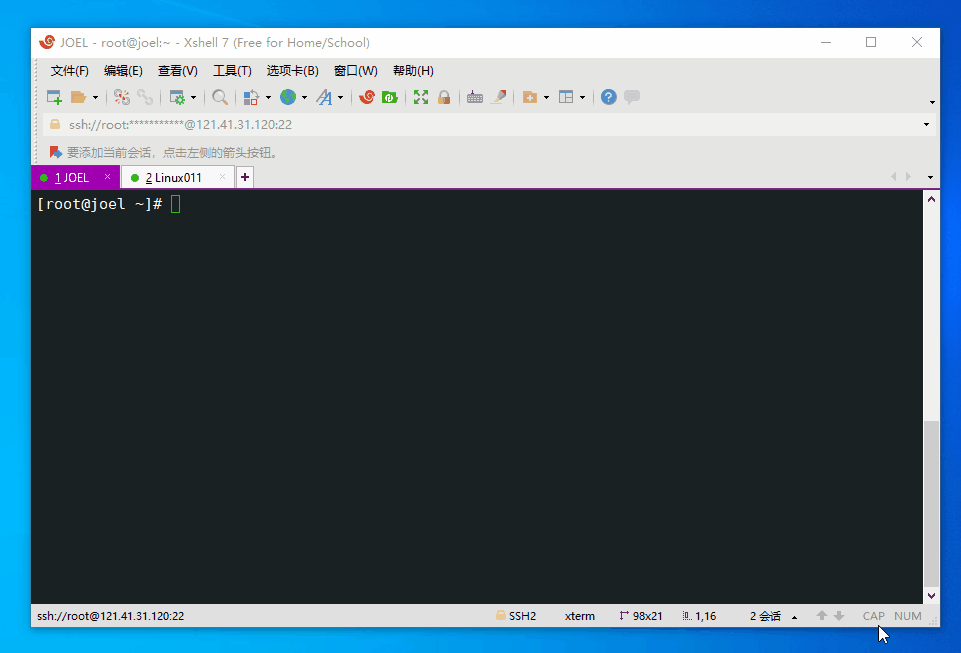Screen dimensions: 961x653
Task: Expand the Properties dropdown arrow
Action: 193,97
